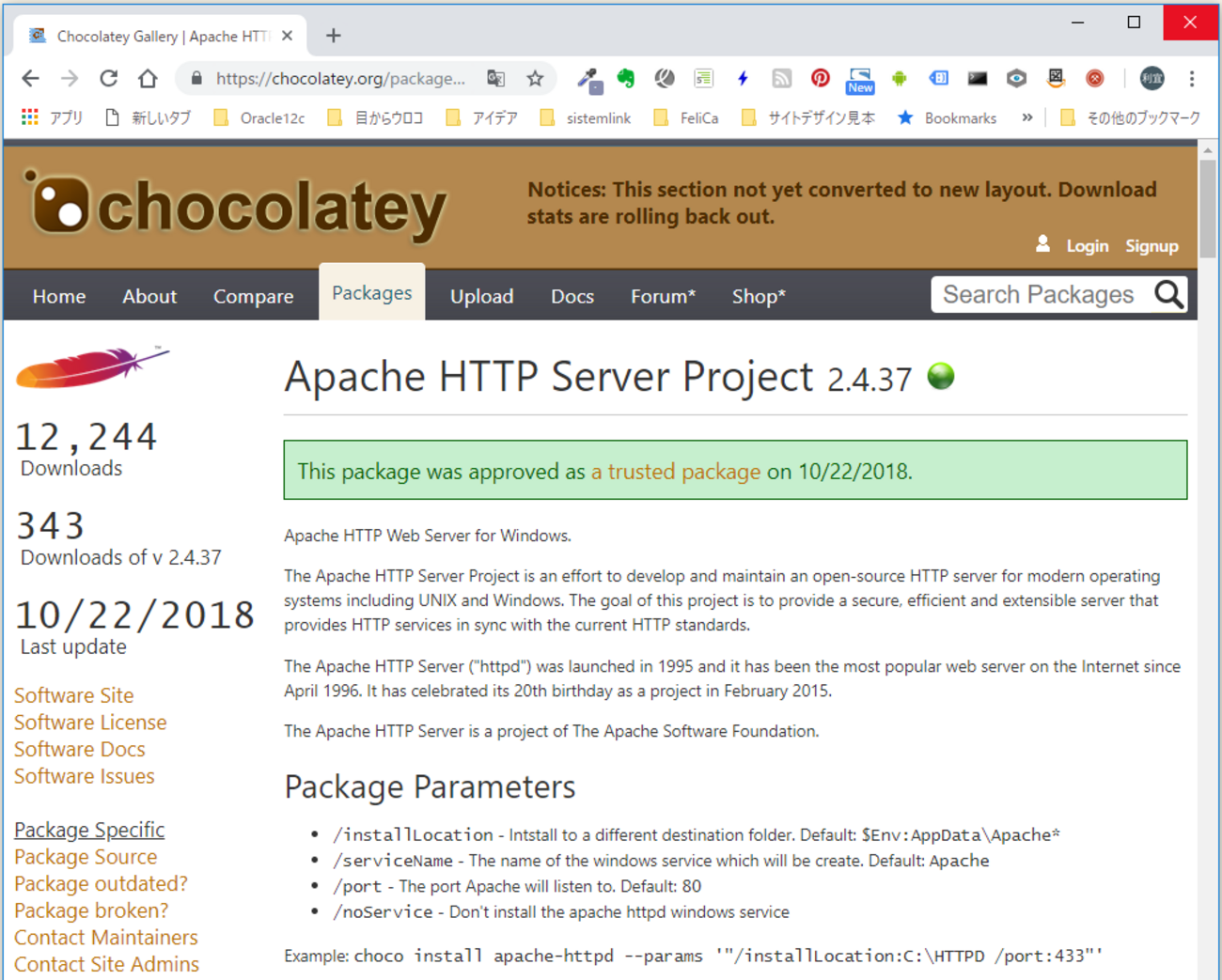Open the その他のブックマーク folder

(x=1131, y=117)
